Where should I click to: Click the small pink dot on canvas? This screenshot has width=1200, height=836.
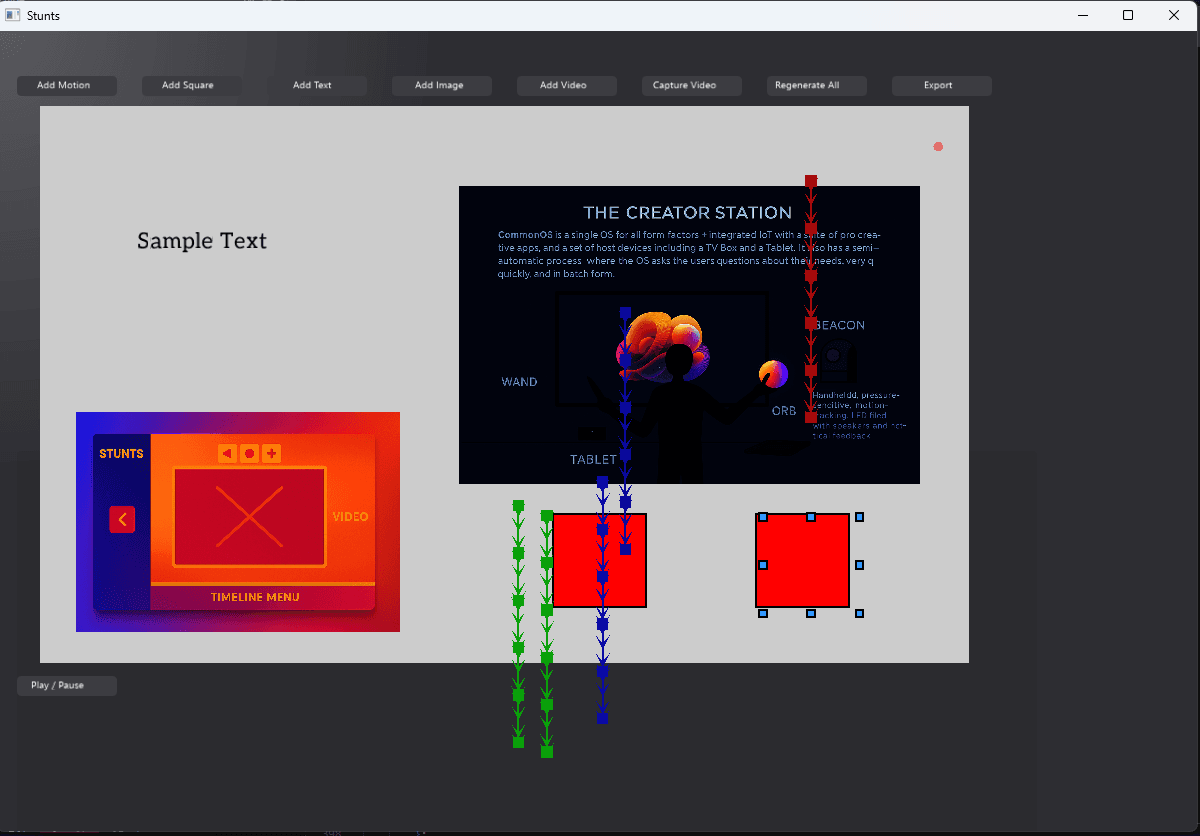[x=938, y=147]
